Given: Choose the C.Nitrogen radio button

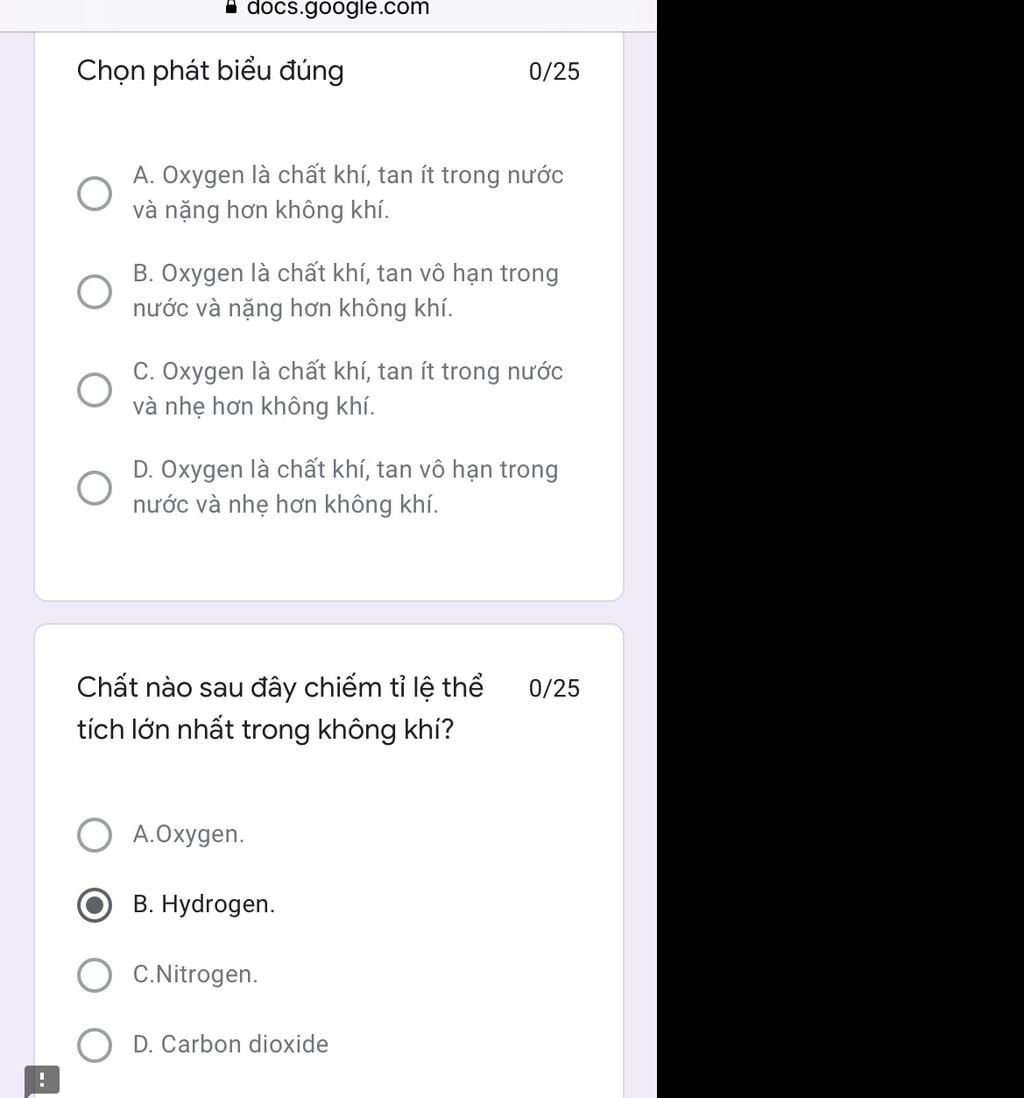Looking at the screenshot, I should (95, 975).
